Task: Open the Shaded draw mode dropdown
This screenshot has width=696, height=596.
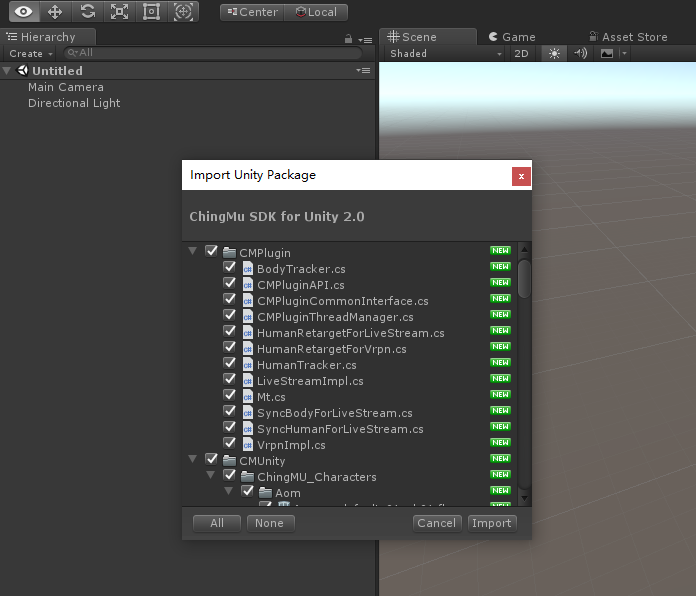Action: [x=446, y=54]
